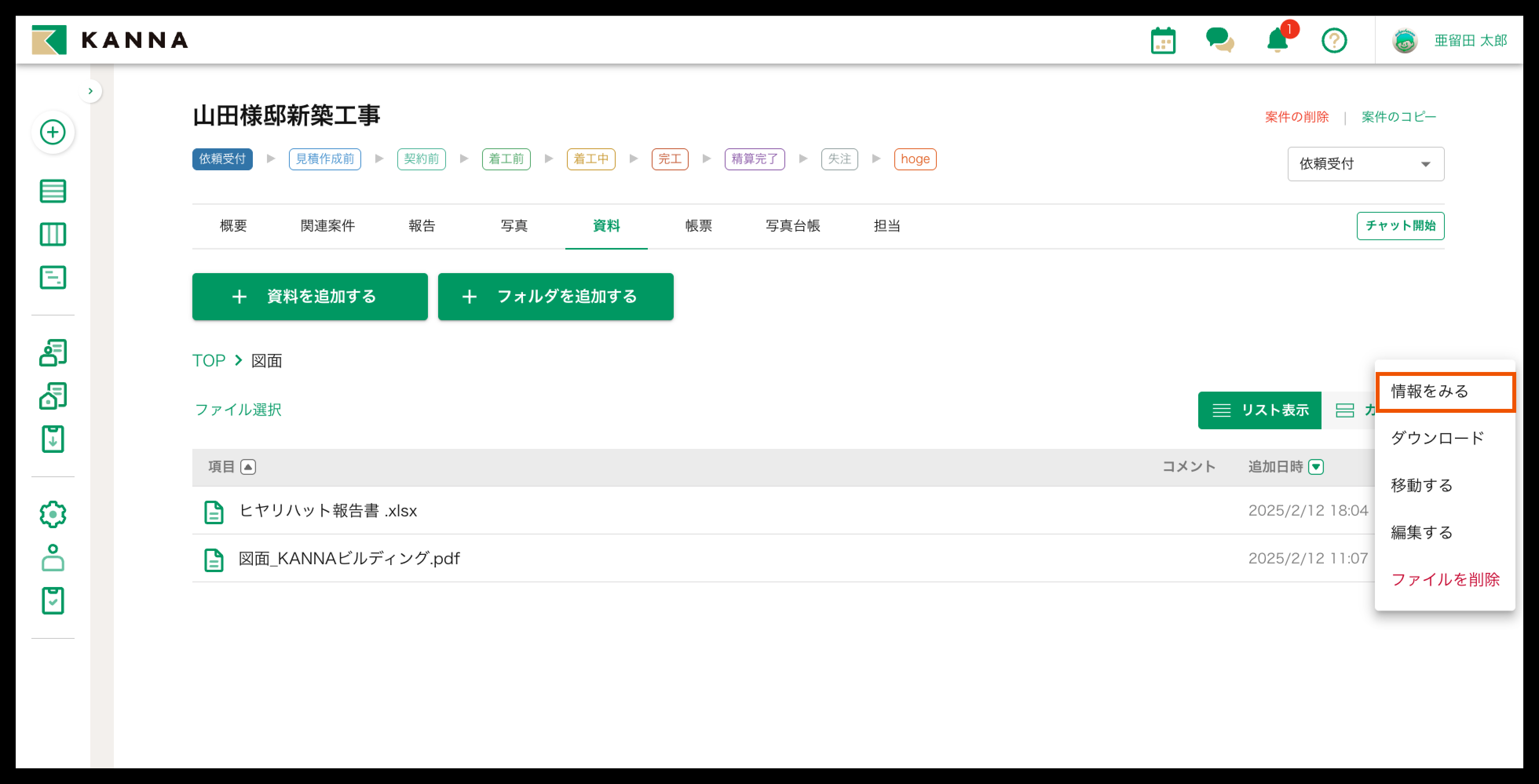Switch to the 資料 tab
The height and width of the screenshot is (784, 1539).
606,226
